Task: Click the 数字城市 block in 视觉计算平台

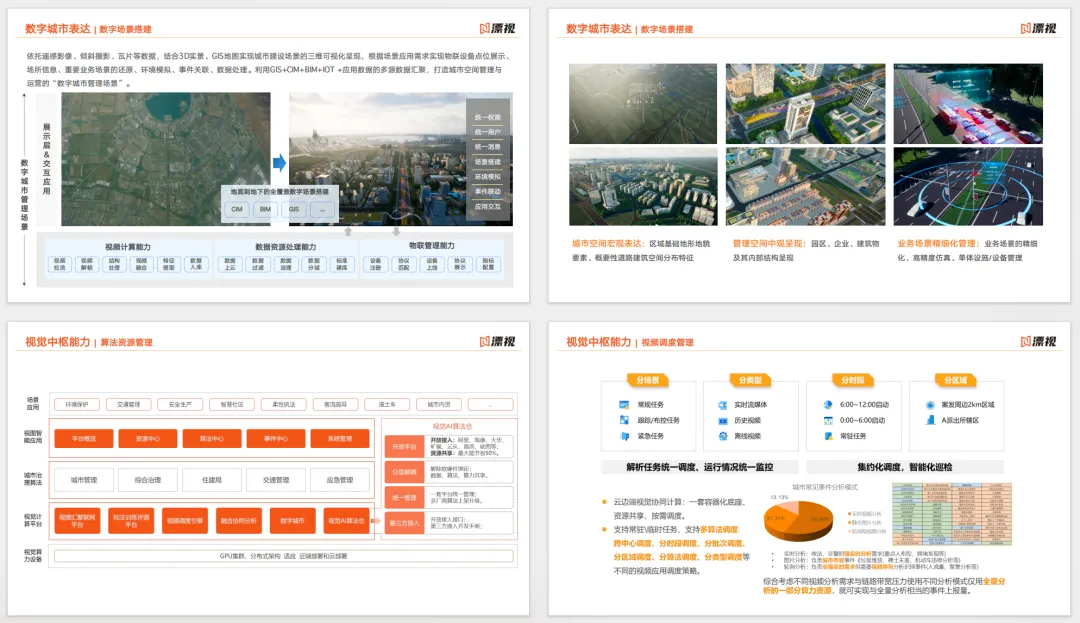Action: pos(293,521)
